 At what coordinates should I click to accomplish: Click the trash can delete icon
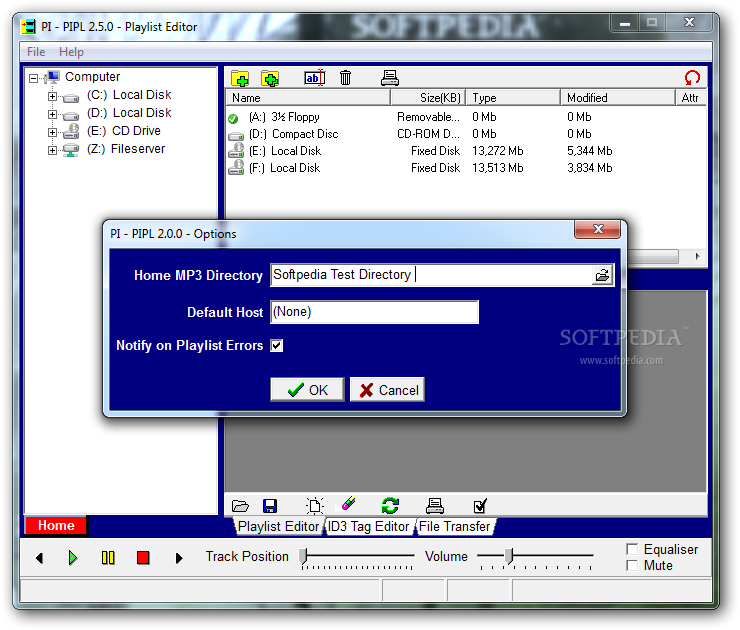coord(345,78)
